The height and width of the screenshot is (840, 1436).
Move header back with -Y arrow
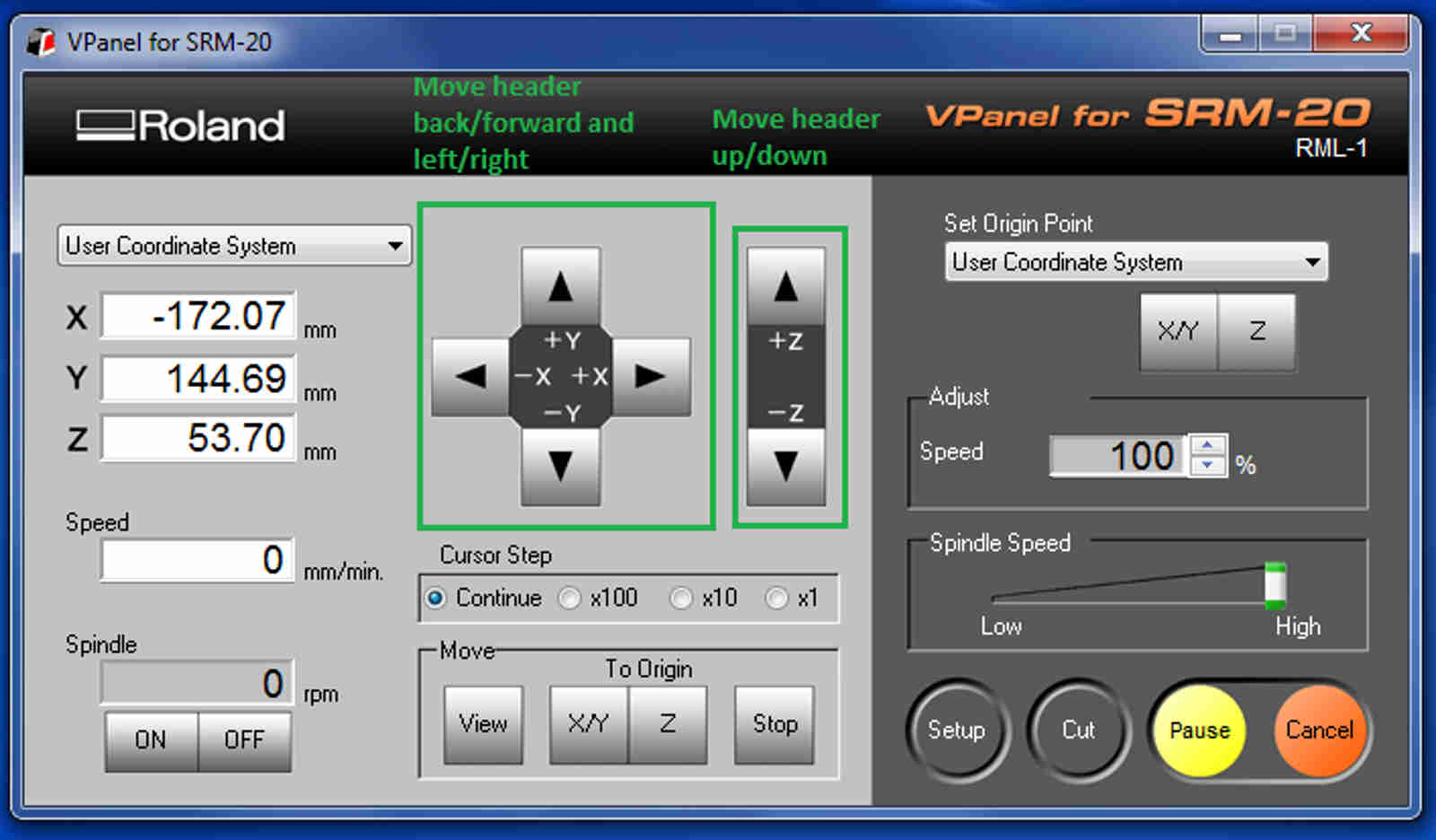[x=561, y=467]
